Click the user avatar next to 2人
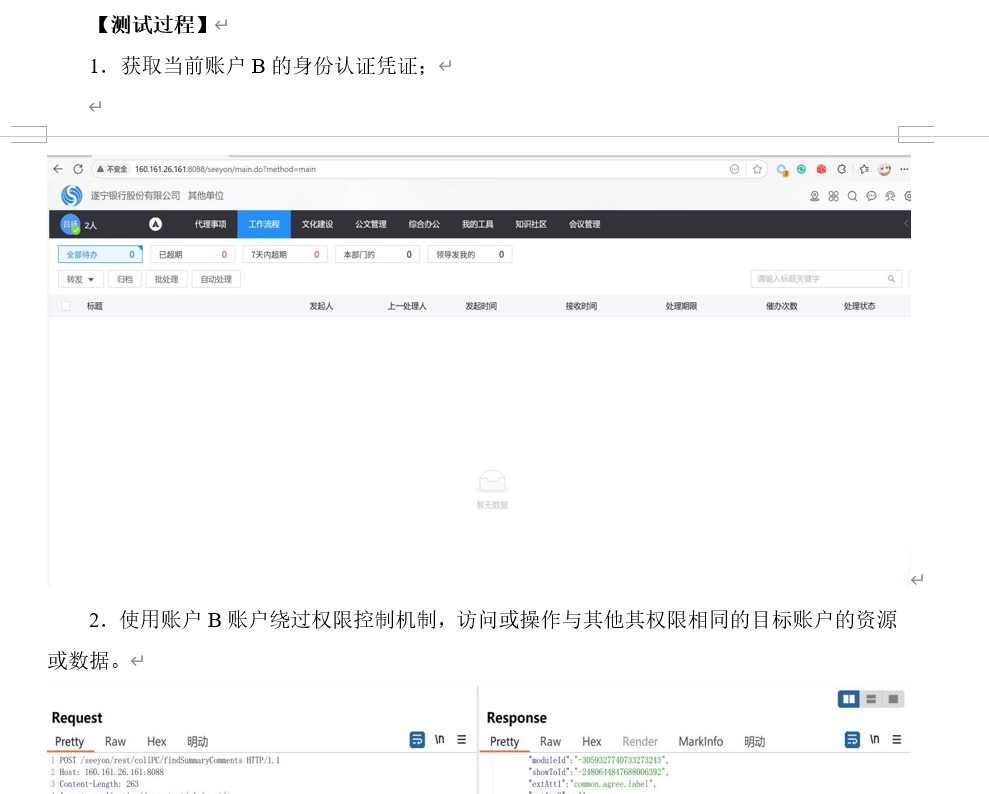 (x=70, y=224)
